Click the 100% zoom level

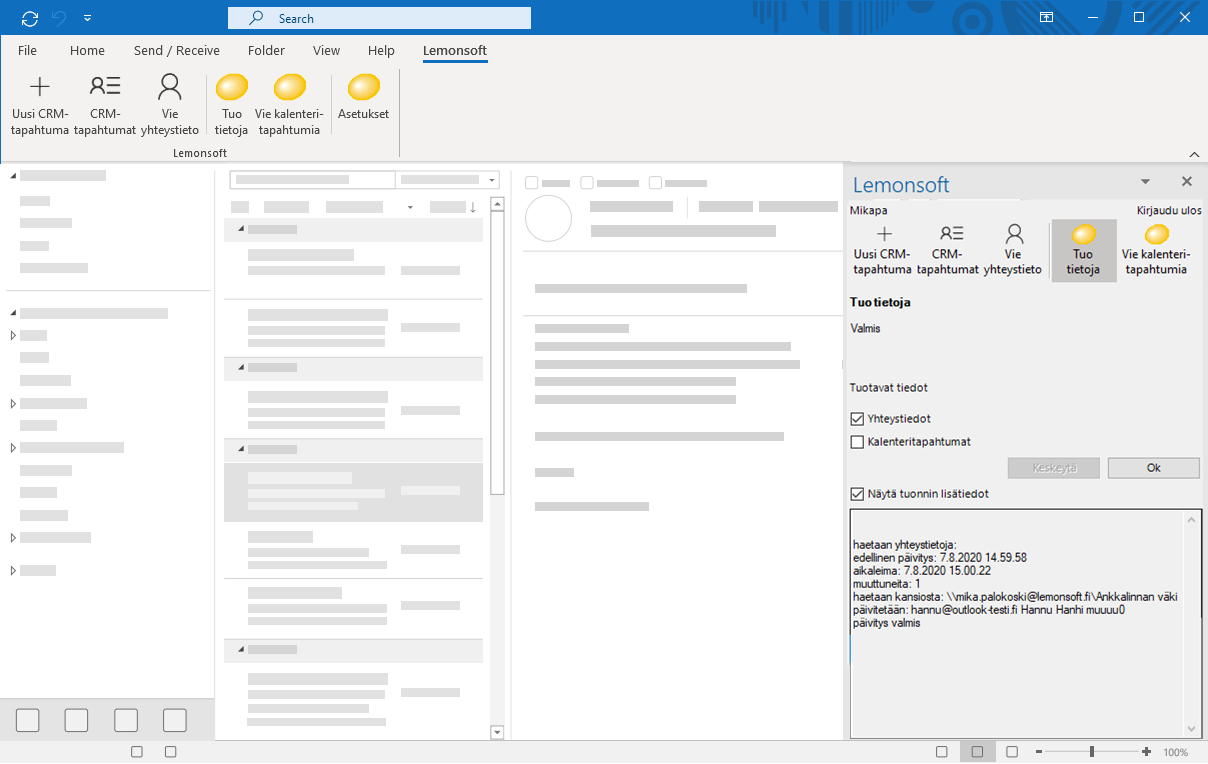point(1175,752)
